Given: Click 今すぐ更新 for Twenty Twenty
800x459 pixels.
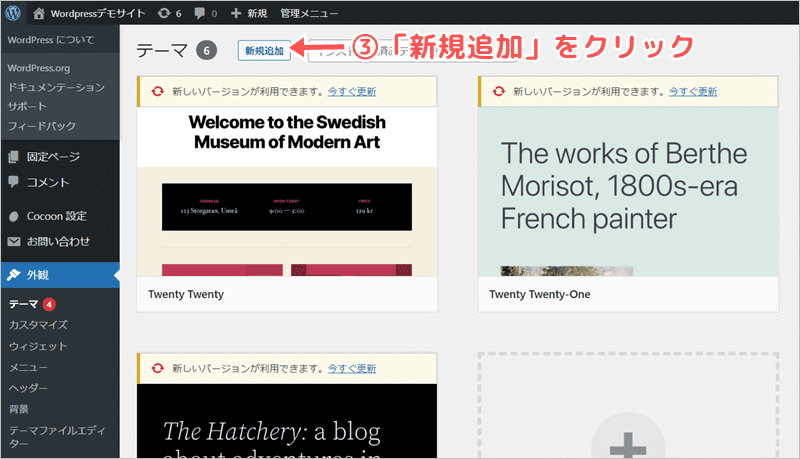Looking at the screenshot, I should click(x=352, y=91).
